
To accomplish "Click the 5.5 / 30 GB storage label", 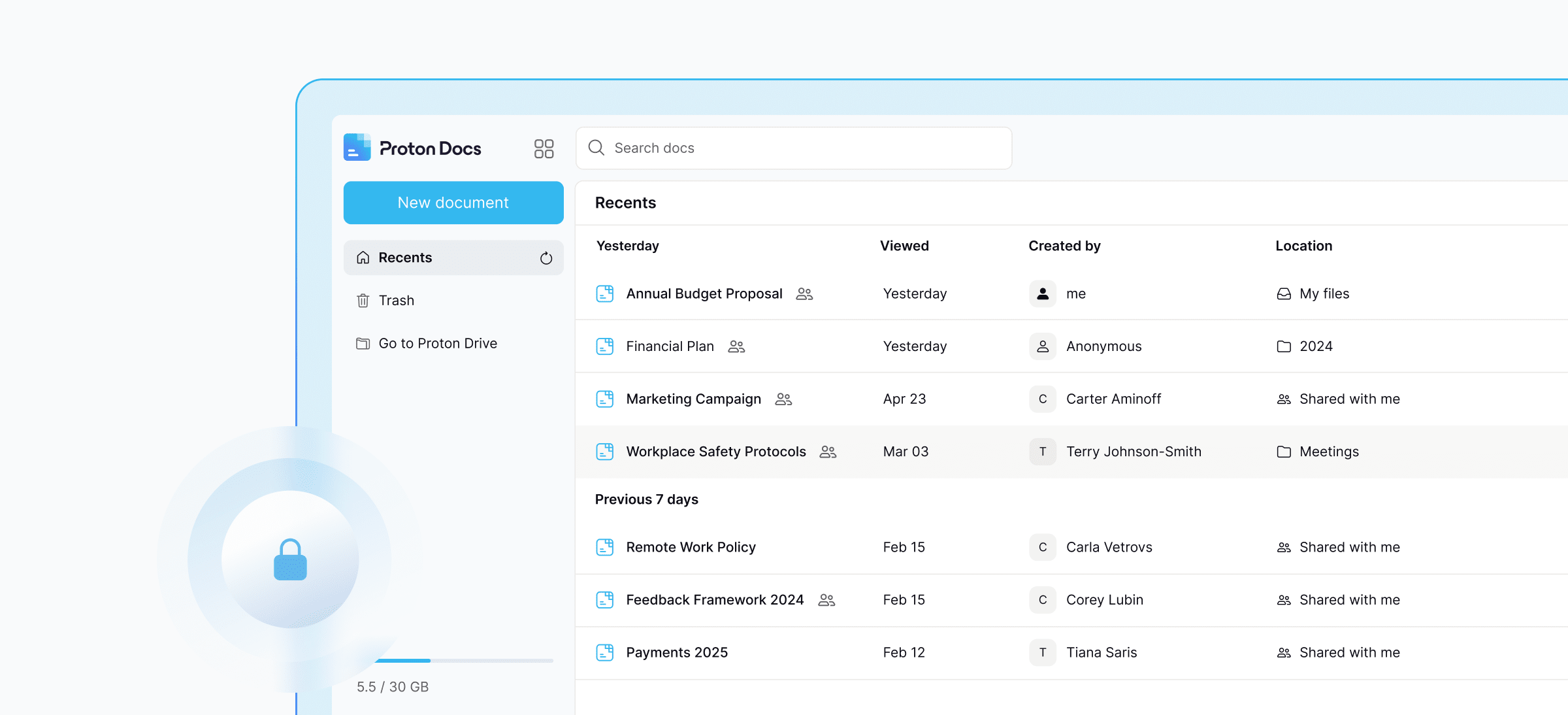I will pos(393,687).
